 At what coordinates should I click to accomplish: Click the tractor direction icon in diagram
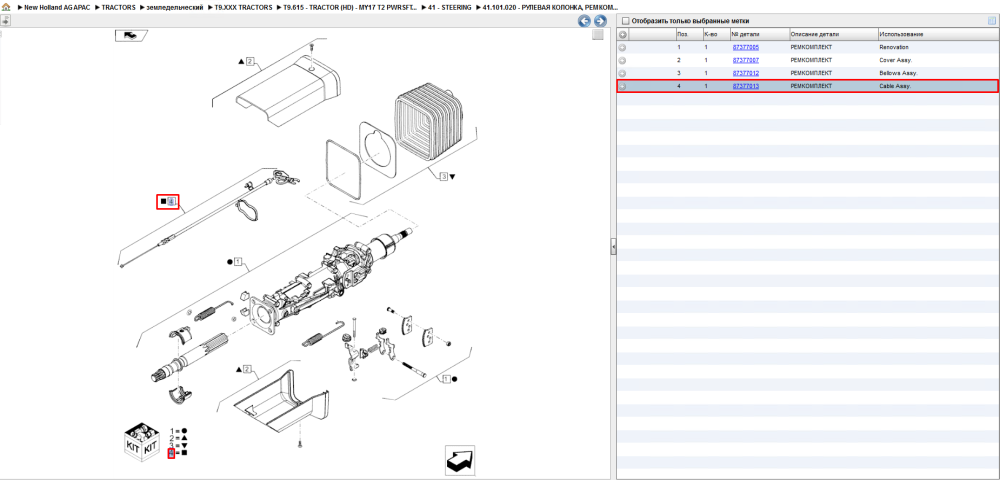(x=131, y=36)
